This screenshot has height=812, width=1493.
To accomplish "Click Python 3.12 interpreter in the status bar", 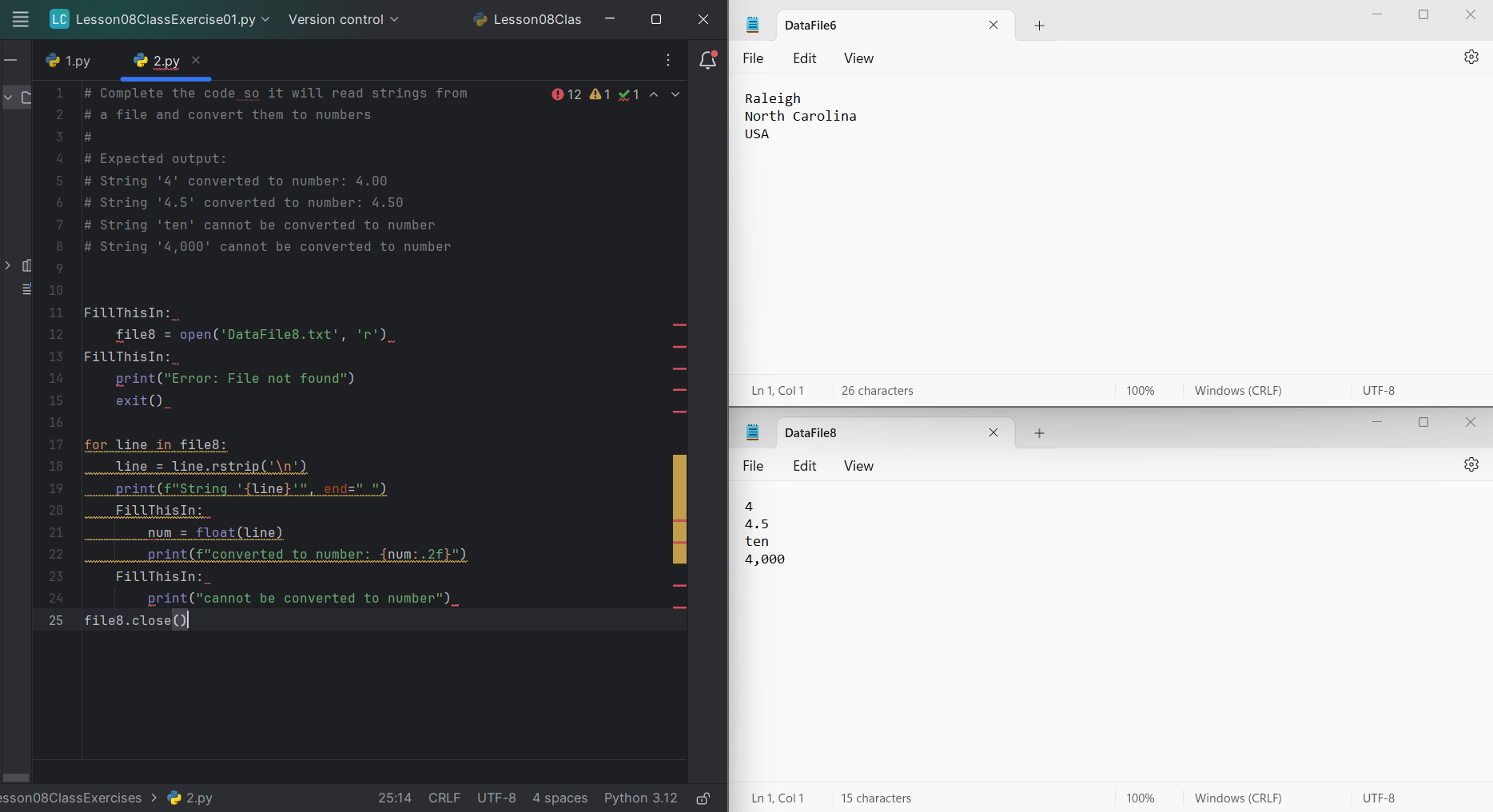I will (x=640, y=798).
